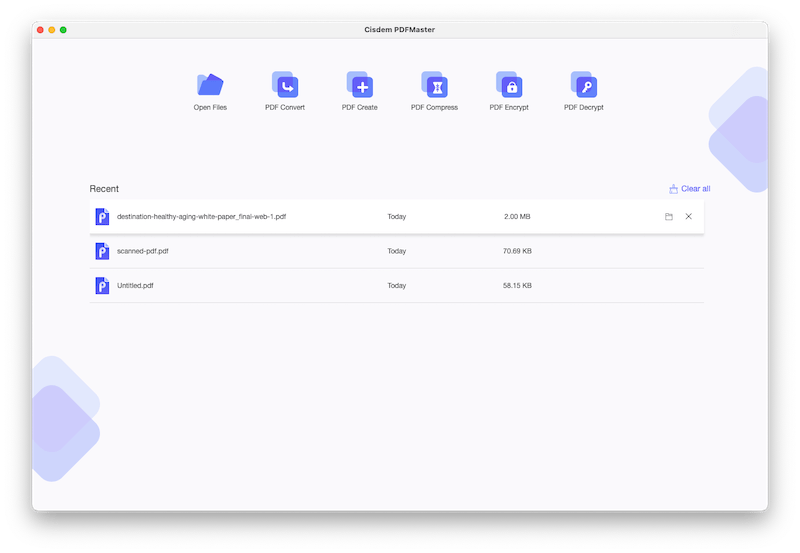
Task: Click the Cisdem PDFMaster window title
Action: [399, 30]
